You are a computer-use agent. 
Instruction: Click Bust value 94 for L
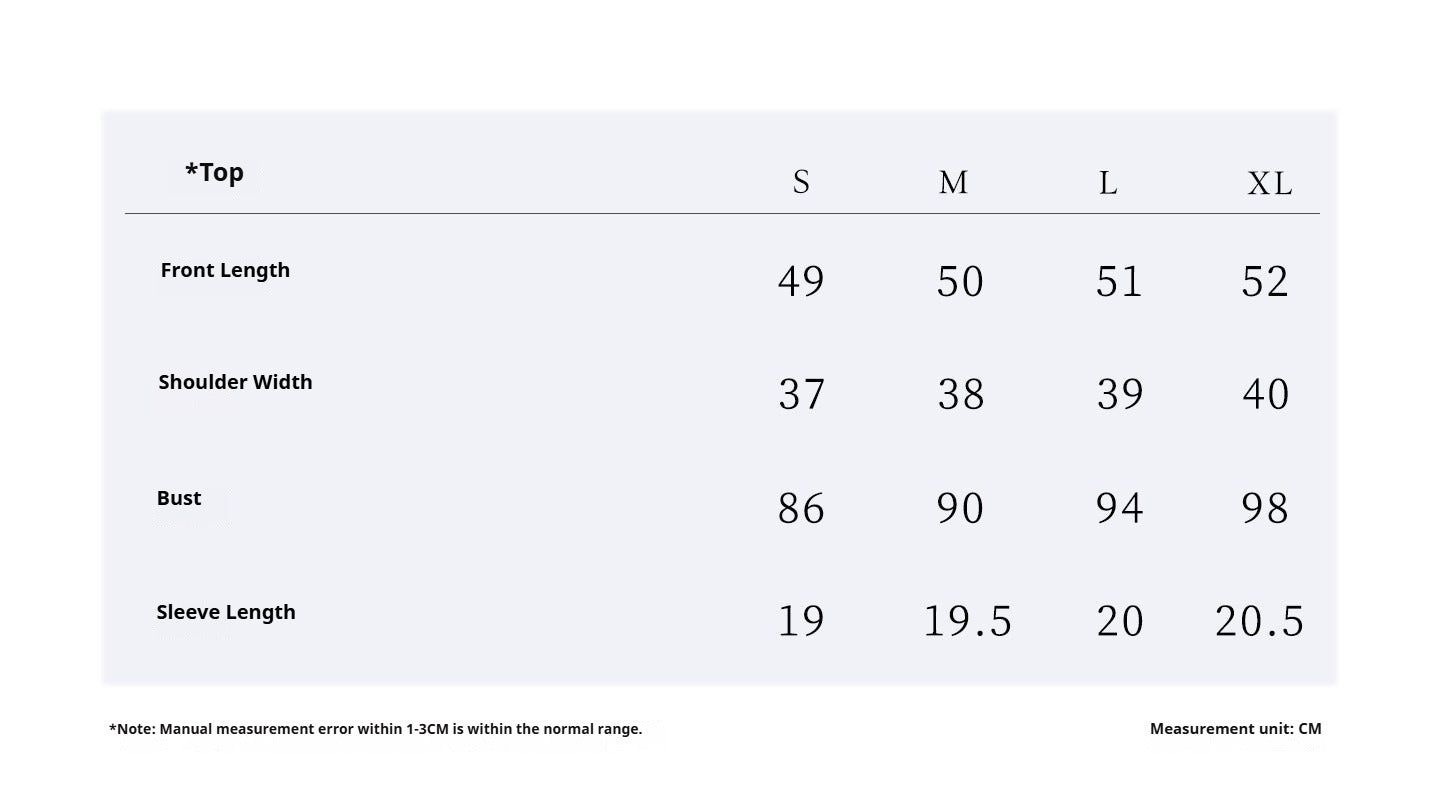point(1119,508)
